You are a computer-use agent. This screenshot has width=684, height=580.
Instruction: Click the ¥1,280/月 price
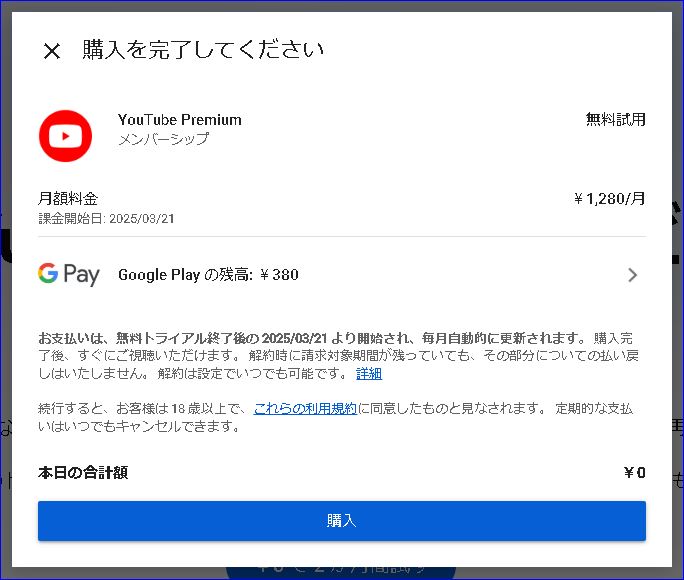pyautogui.click(x=610, y=199)
